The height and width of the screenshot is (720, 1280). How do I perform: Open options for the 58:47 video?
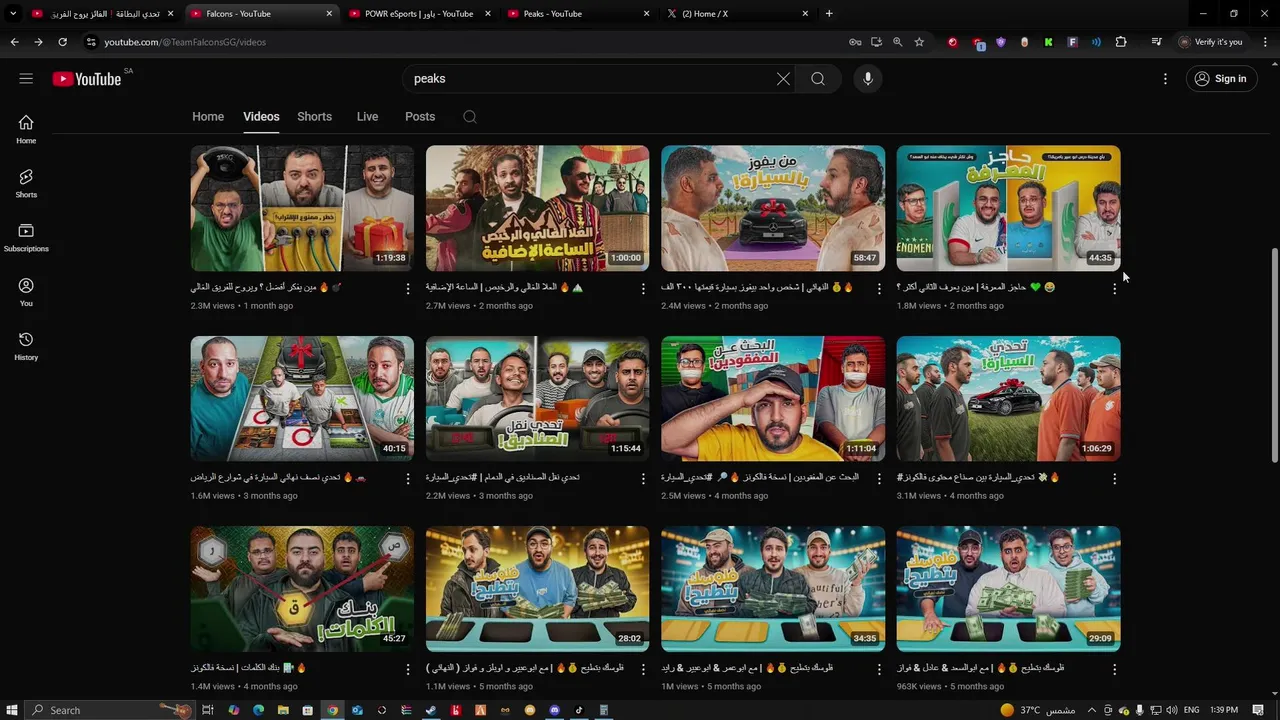(x=879, y=288)
